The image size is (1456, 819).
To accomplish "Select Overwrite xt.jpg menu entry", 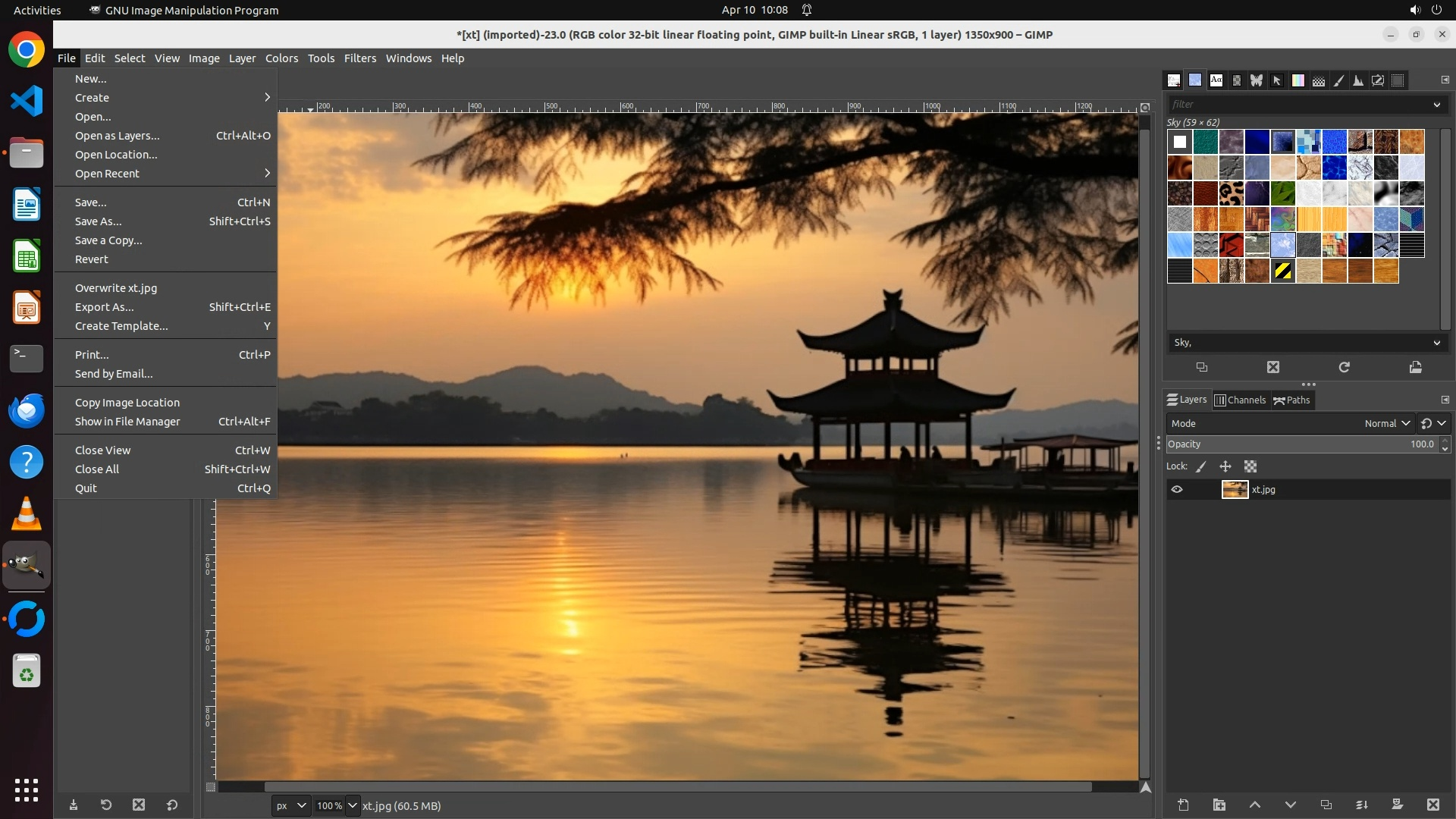I will click(x=116, y=288).
